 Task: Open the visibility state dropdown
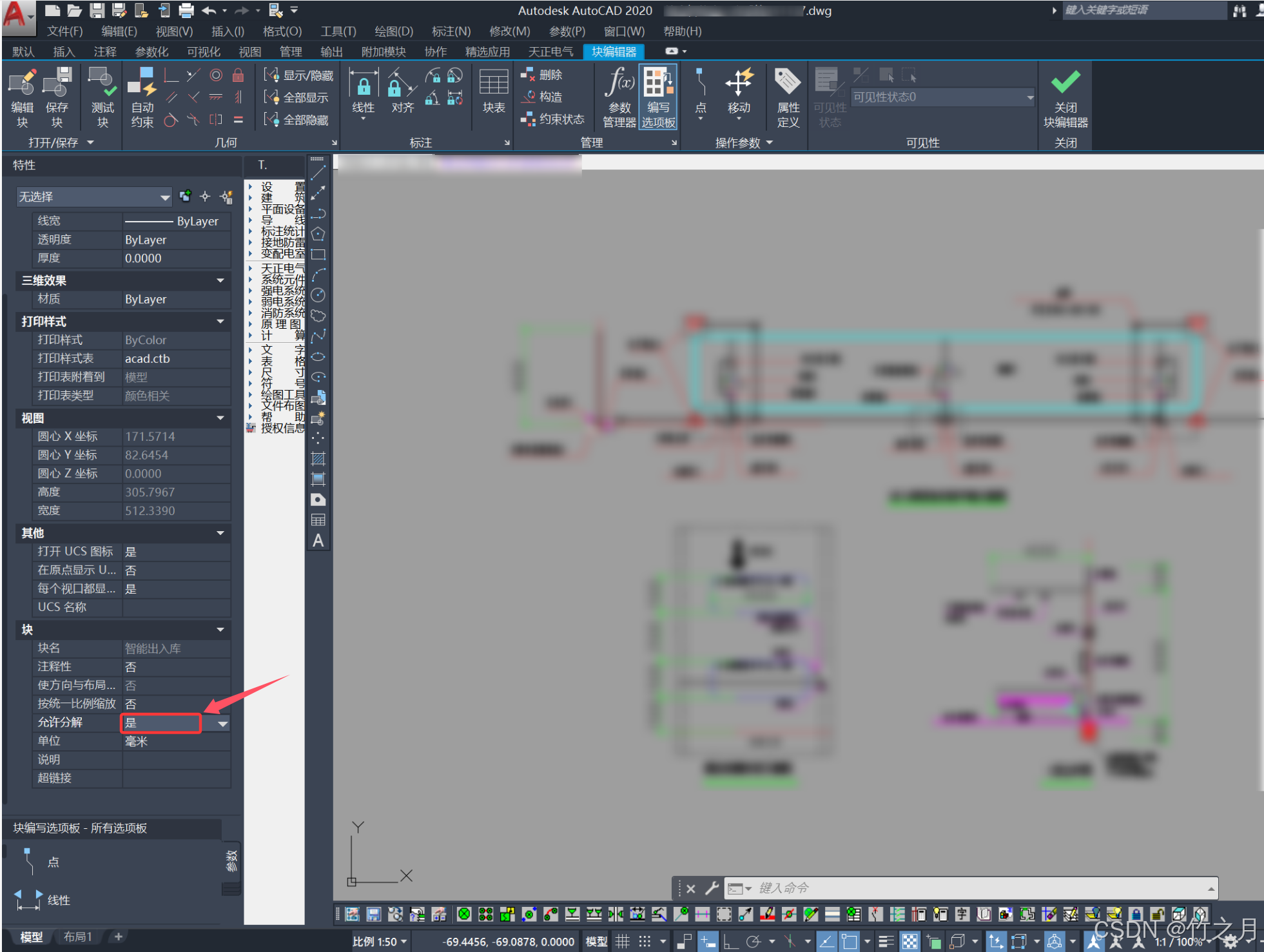[1029, 97]
